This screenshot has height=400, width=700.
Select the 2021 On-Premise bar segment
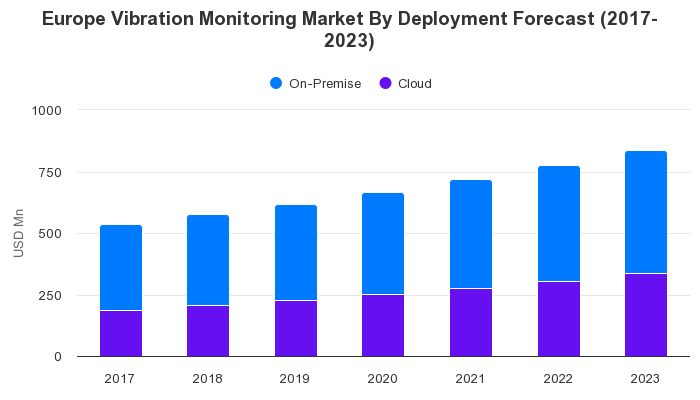pyautogui.click(x=471, y=234)
